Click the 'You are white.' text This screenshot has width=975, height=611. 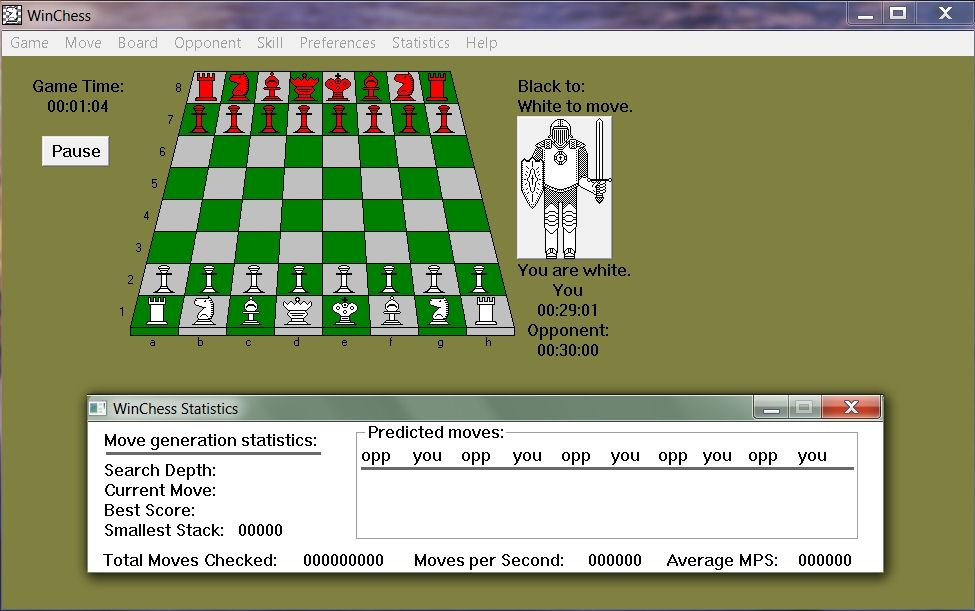click(575, 270)
